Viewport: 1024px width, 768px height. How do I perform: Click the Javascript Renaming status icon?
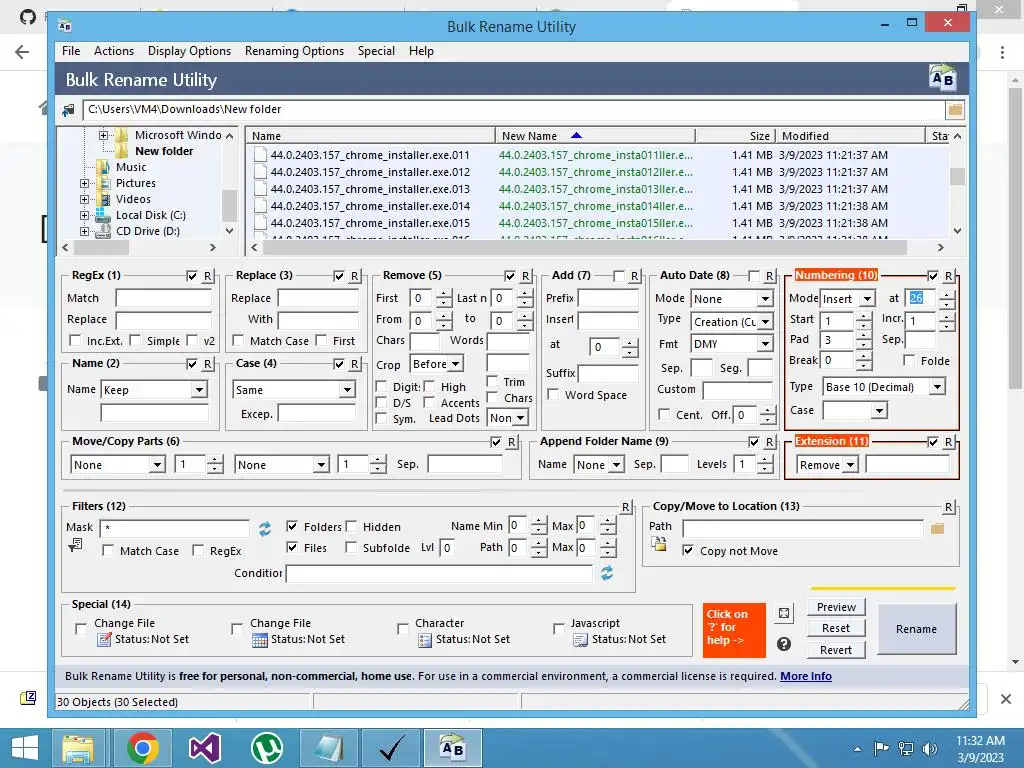pyautogui.click(x=580, y=640)
